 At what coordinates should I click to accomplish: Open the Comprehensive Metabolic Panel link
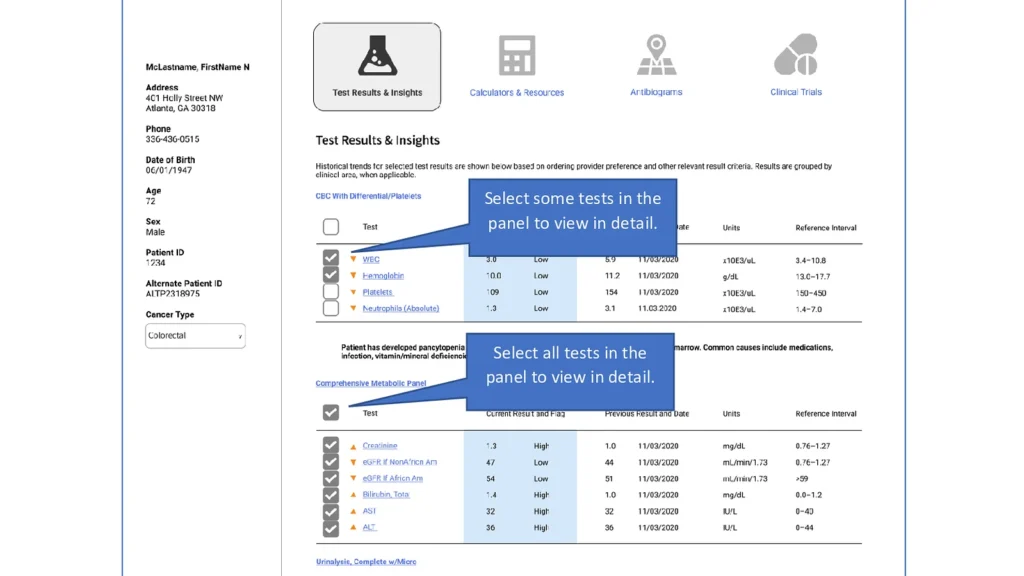click(370, 383)
